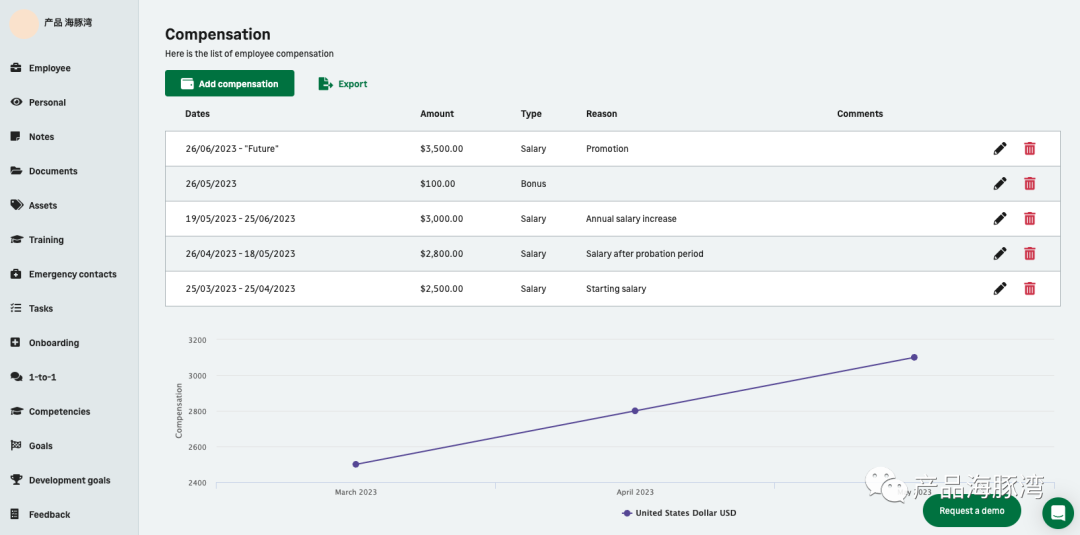Delete the $100.00 Bonus entry
The image size is (1080, 535).
[x=1030, y=184]
